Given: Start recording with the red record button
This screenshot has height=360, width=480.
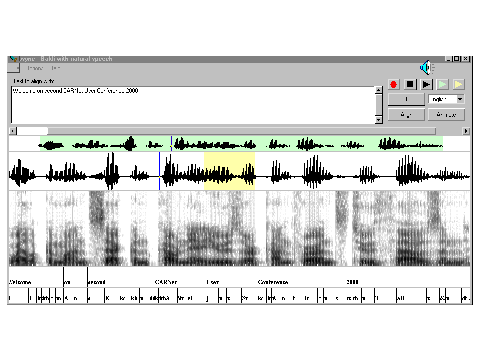Looking at the screenshot, I should click(393, 84).
